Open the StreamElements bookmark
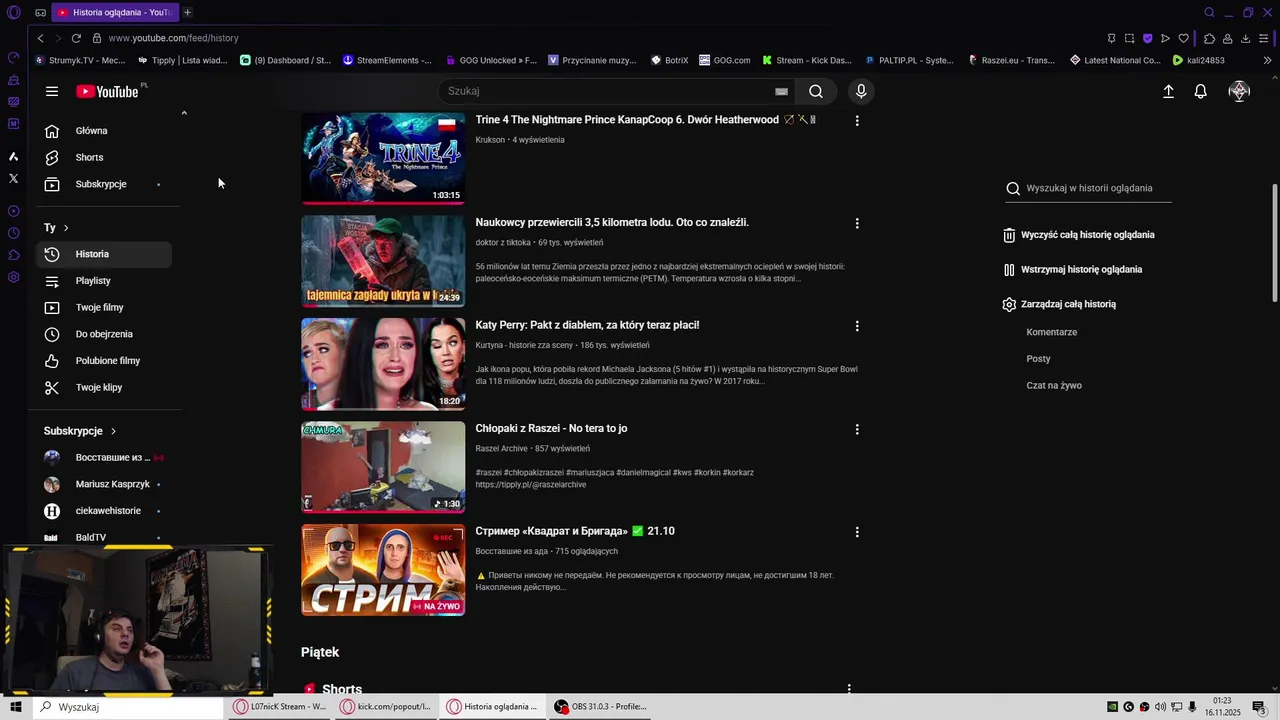This screenshot has height=720, width=1280. click(x=387, y=60)
